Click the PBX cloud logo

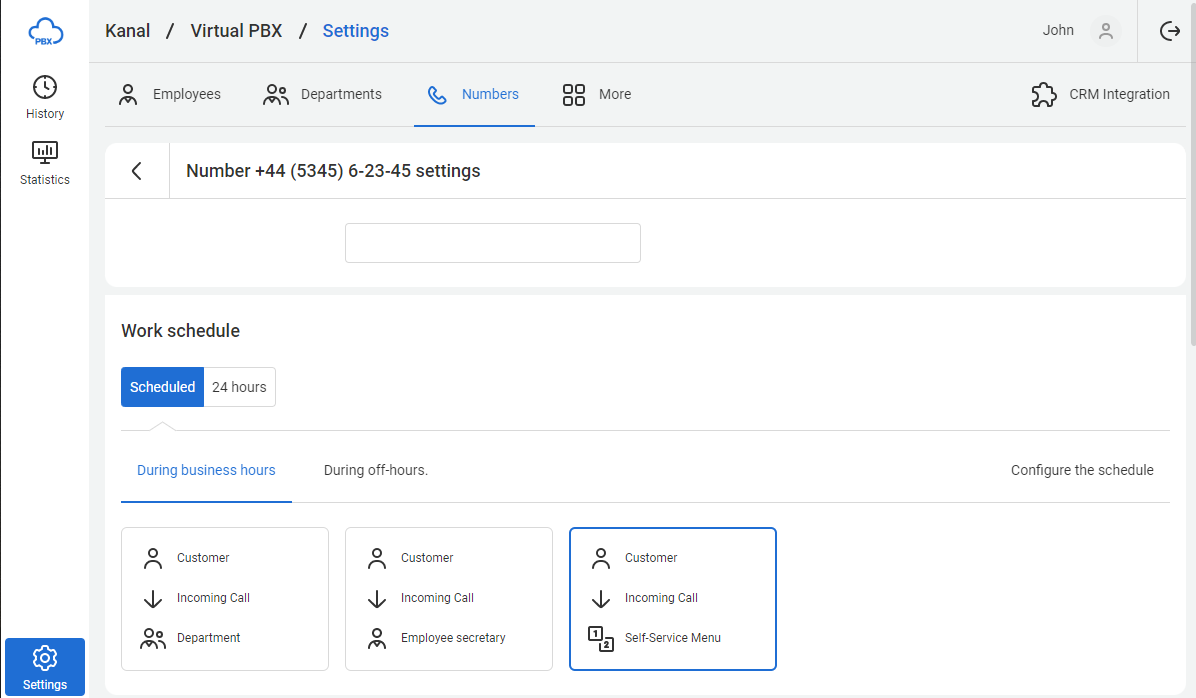(45, 32)
